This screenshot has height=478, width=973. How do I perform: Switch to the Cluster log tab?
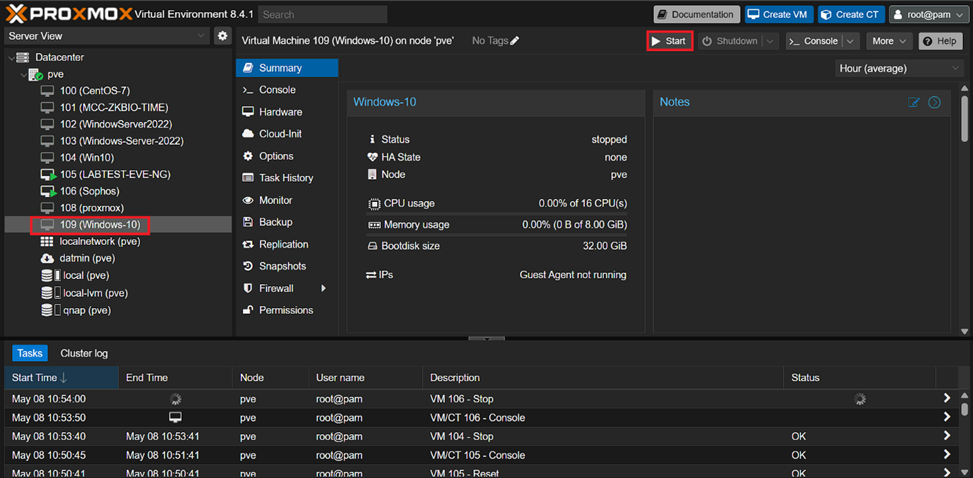click(x=84, y=353)
